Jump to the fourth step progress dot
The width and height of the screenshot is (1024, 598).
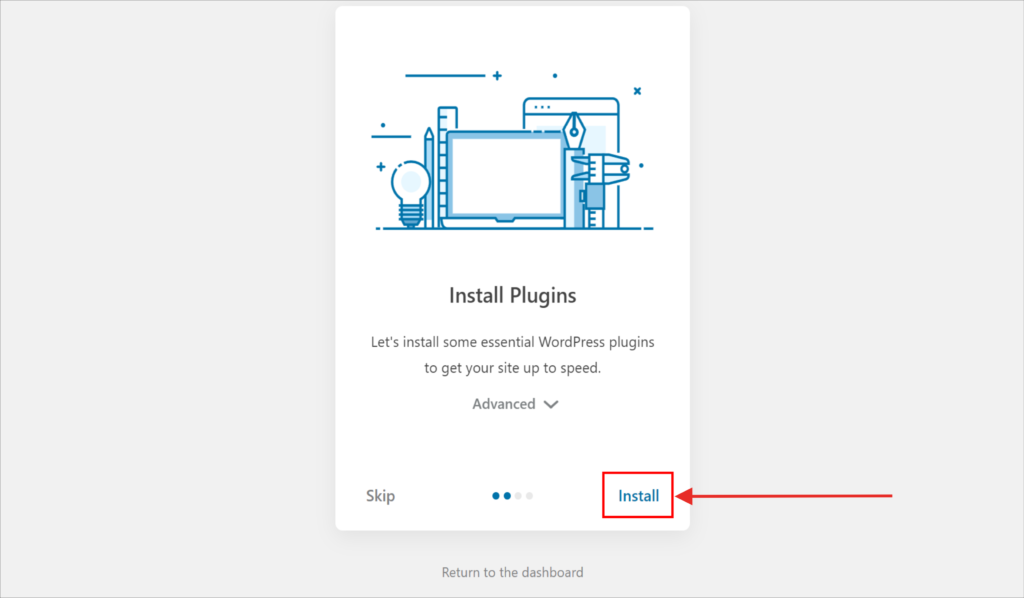(x=529, y=495)
